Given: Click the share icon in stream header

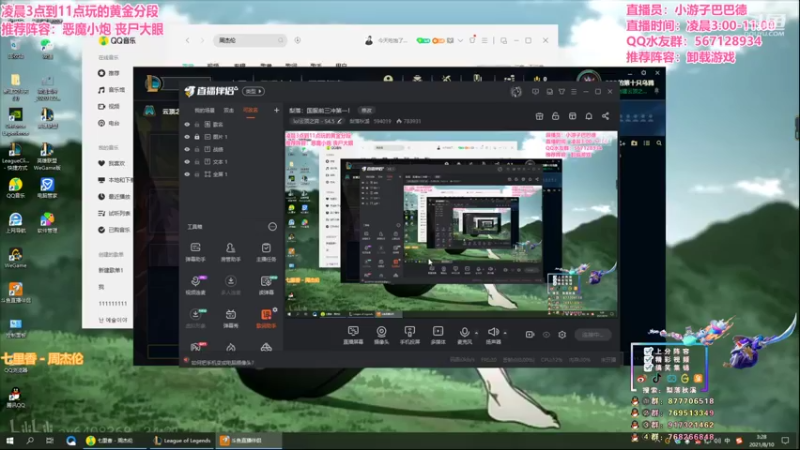Looking at the screenshot, I should coord(605,116).
